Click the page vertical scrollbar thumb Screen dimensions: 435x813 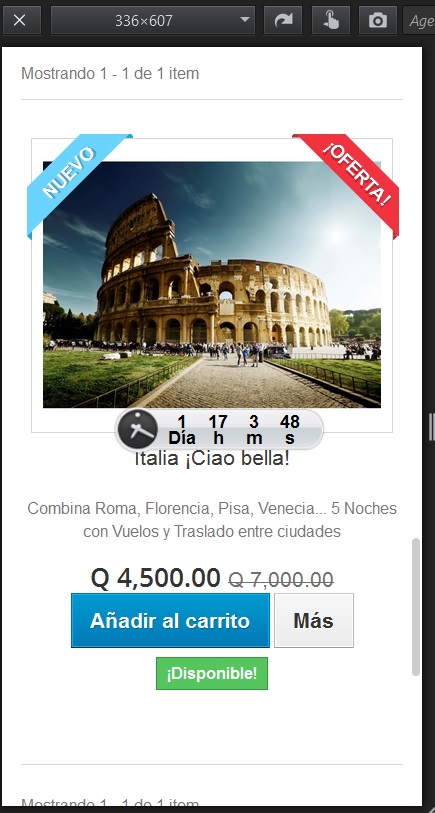coord(416,607)
